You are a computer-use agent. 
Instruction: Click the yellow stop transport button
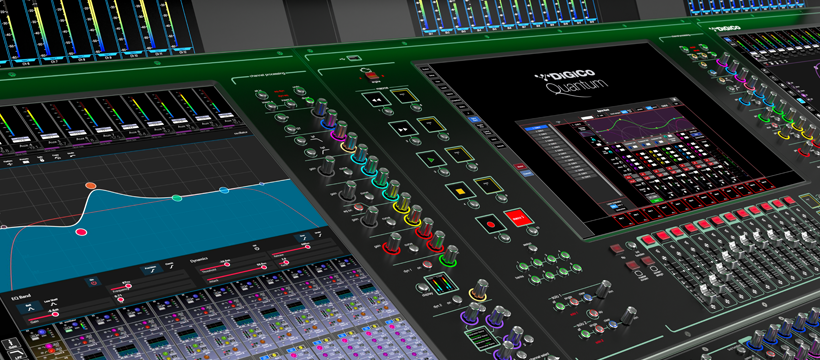tap(460, 192)
